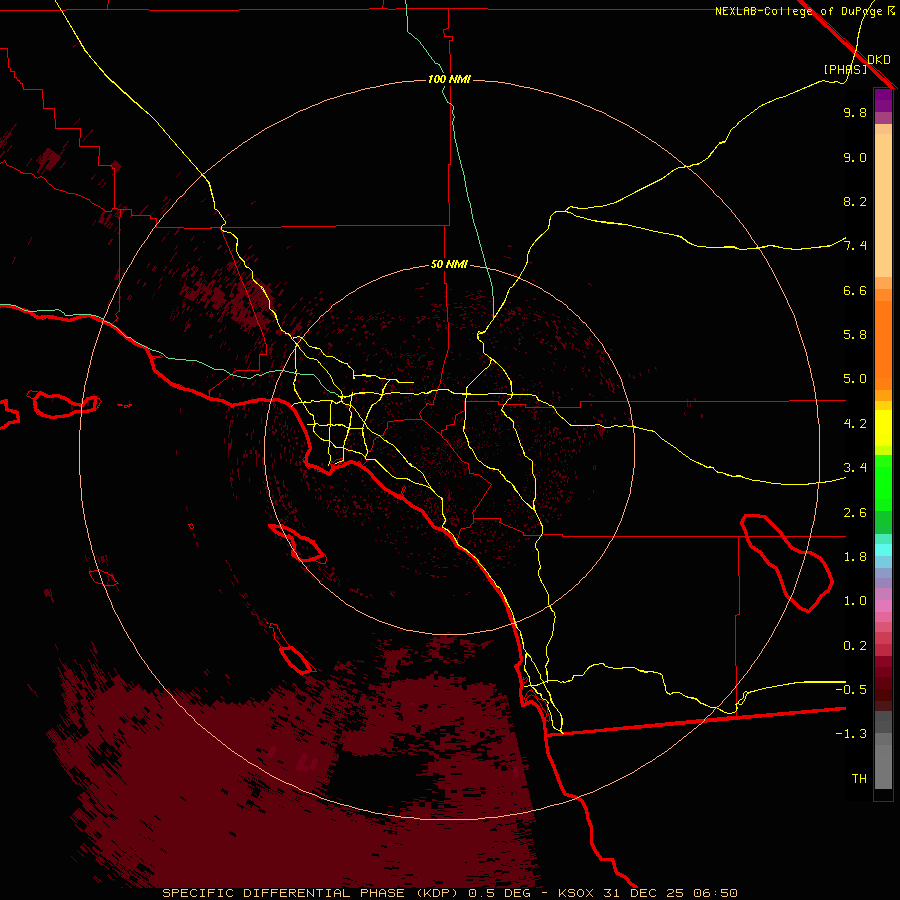Click the TH label on the legend

[x=858, y=778]
